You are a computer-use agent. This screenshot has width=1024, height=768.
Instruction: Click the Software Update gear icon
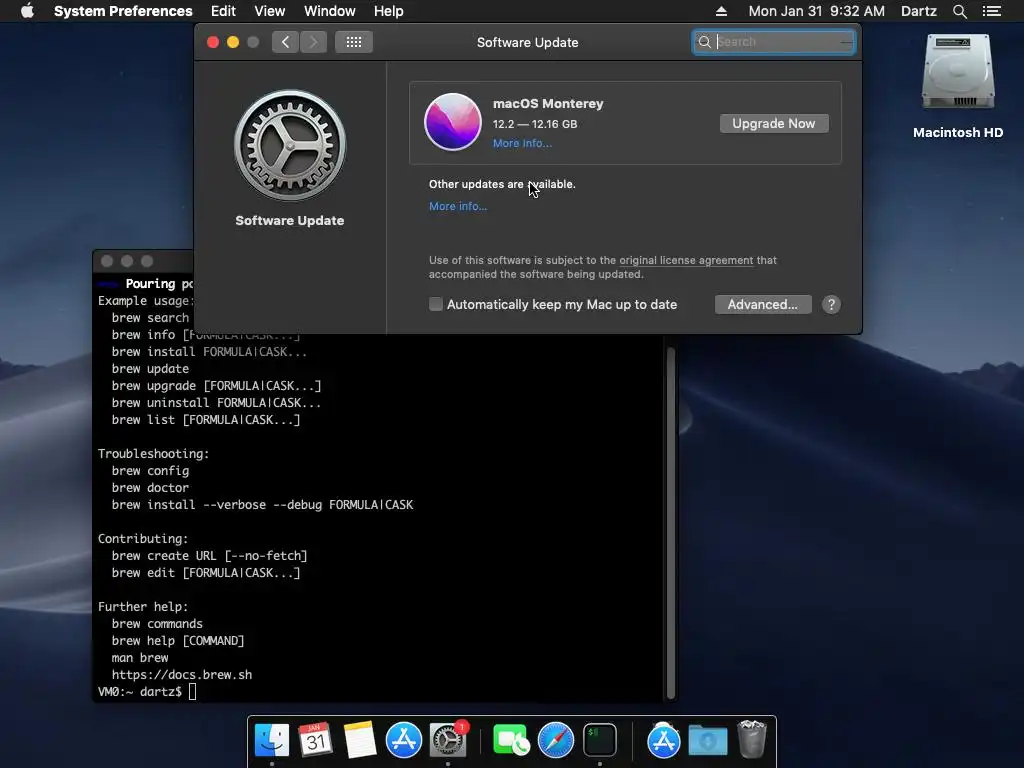[x=290, y=145]
